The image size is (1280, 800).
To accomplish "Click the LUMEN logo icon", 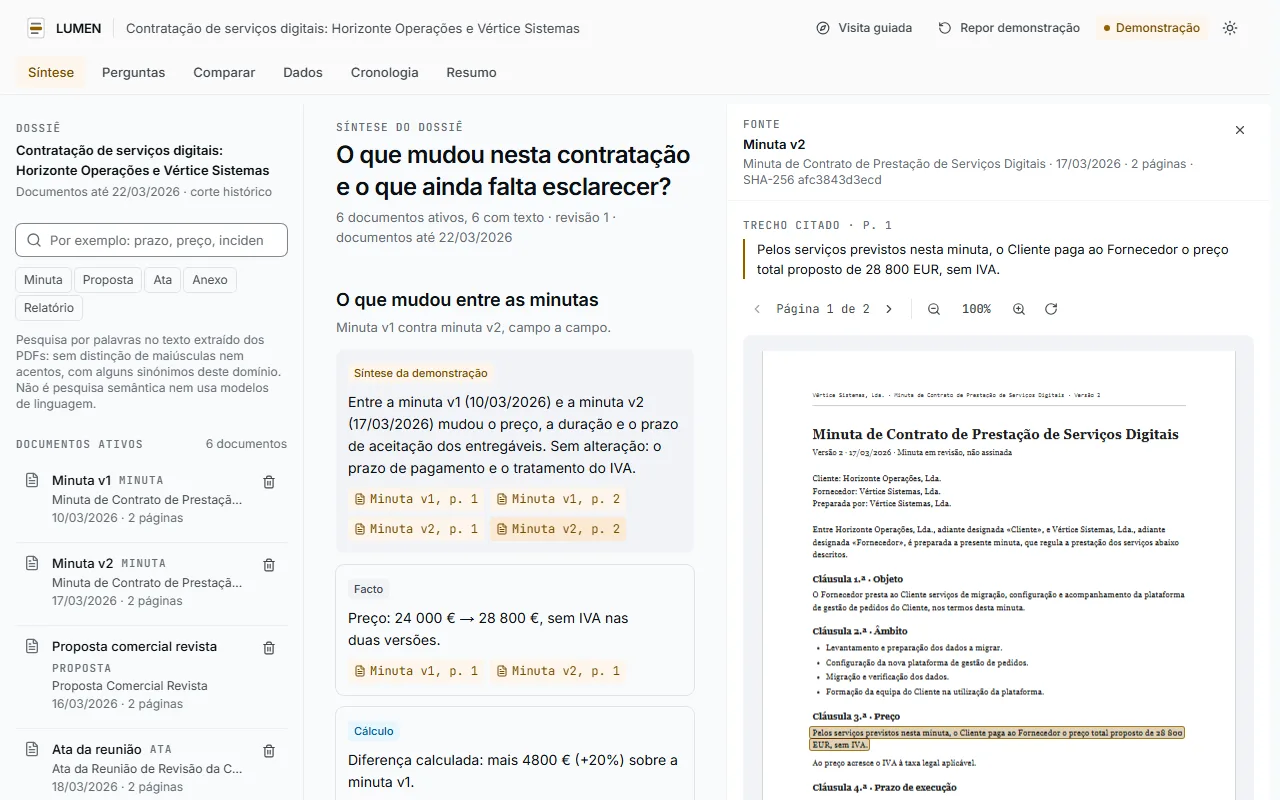I will (36, 28).
